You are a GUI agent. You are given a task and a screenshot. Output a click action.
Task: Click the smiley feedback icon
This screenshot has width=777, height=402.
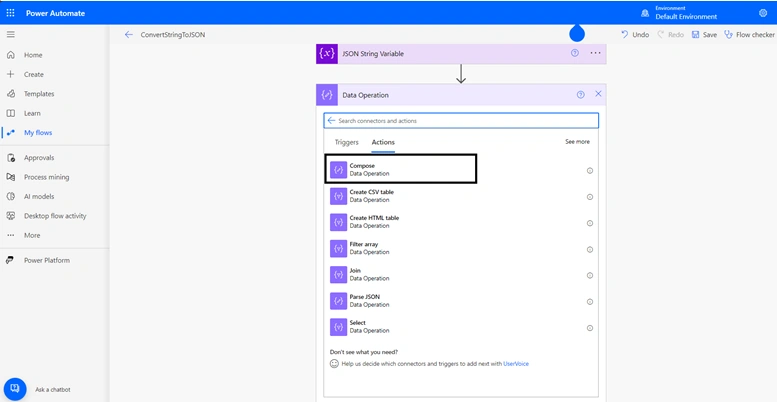334,364
